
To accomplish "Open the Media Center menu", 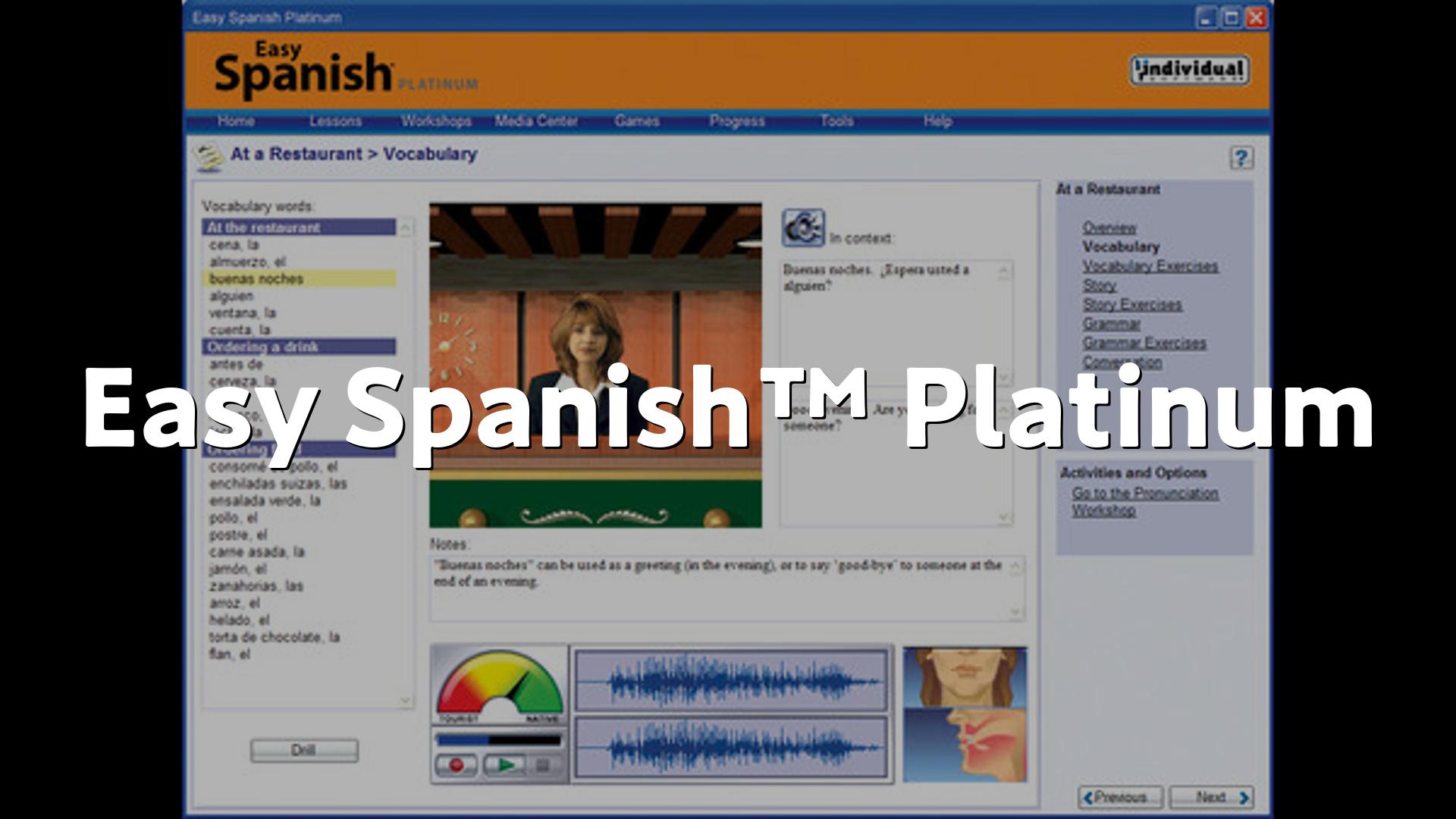I will 535,121.
